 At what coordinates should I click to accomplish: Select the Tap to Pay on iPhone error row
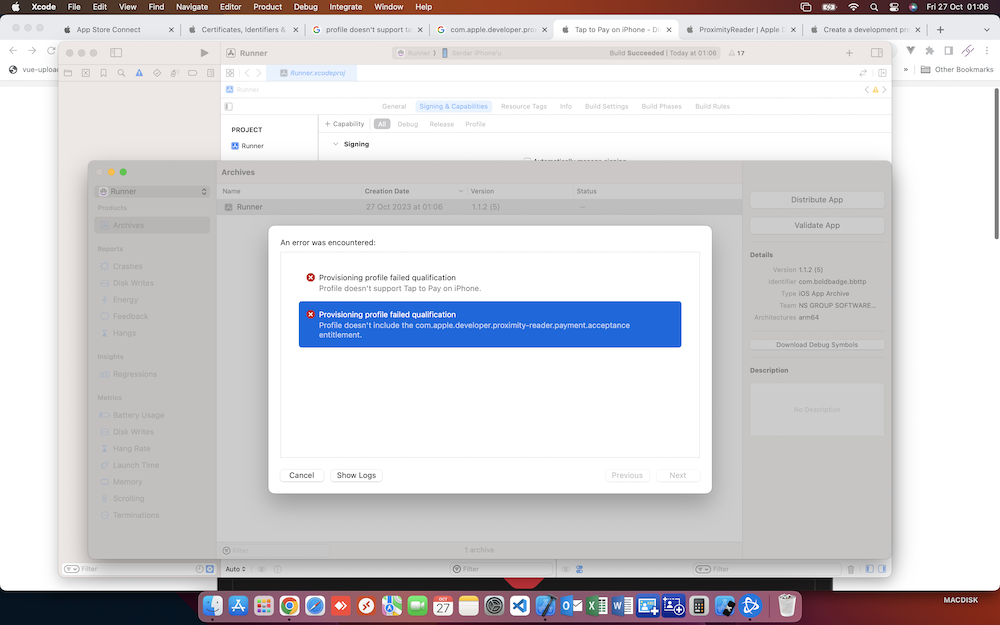[490, 283]
